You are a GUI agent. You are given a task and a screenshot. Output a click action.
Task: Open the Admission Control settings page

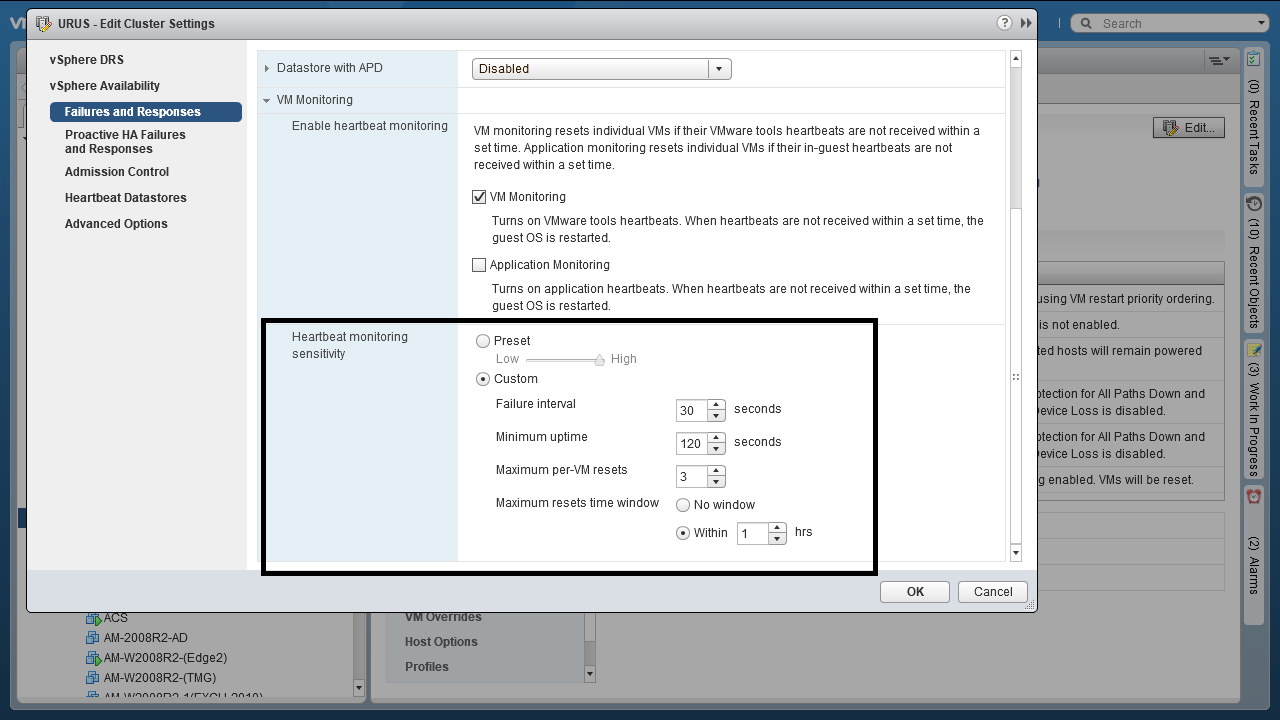[x=117, y=172]
